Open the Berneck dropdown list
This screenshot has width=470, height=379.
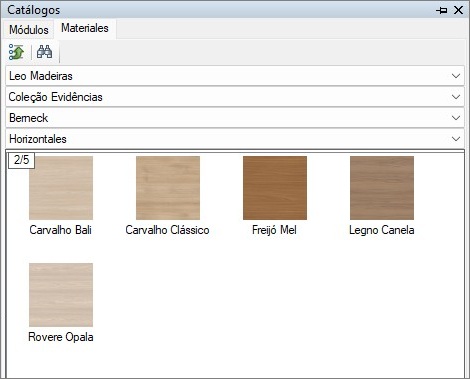[235, 118]
